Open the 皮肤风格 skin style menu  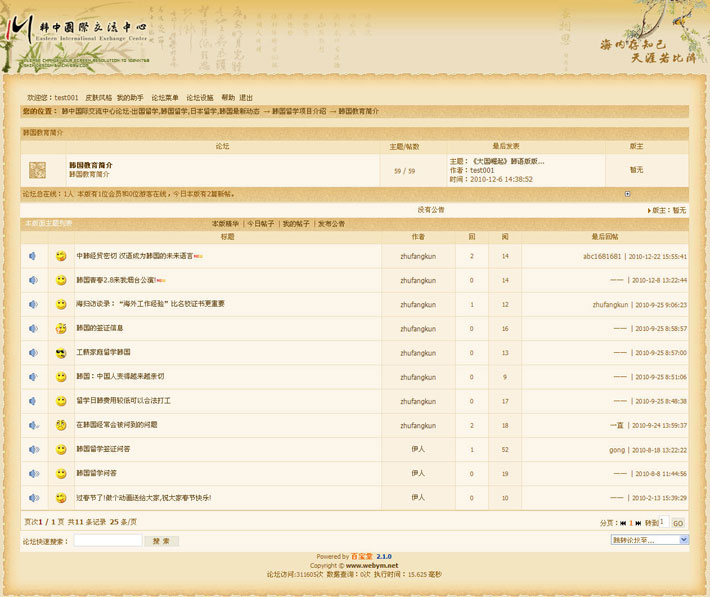tap(98, 98)
